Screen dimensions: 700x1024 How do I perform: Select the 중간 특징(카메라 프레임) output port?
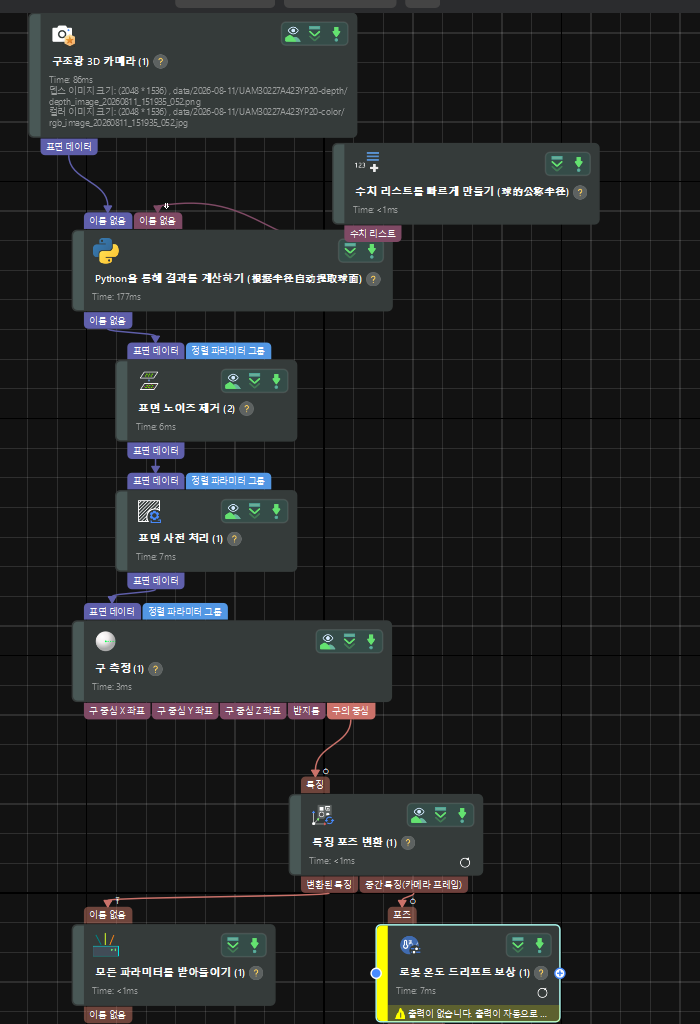point(413,884)
